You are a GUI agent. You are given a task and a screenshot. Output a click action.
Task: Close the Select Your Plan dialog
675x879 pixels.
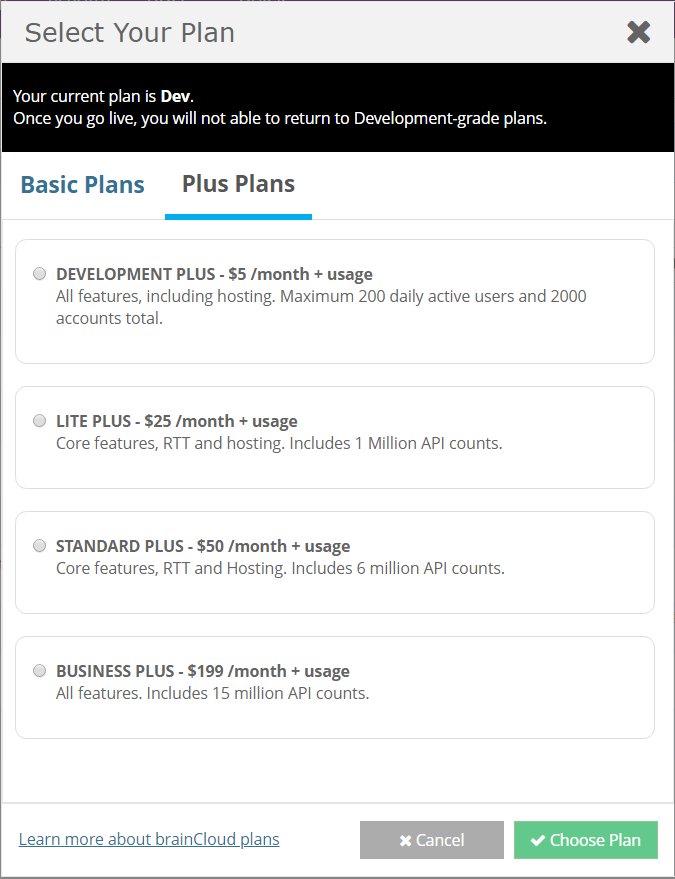point(638,31)
